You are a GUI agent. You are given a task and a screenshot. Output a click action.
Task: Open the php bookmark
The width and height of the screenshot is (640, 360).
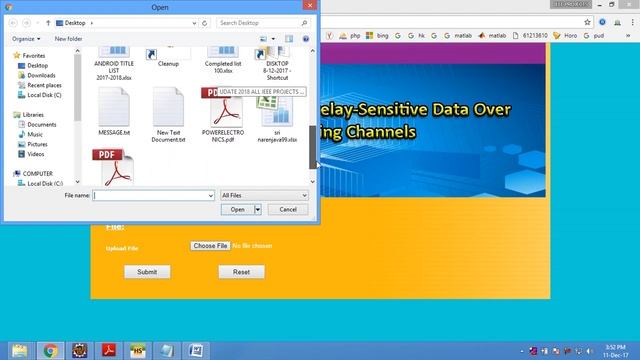350,36
